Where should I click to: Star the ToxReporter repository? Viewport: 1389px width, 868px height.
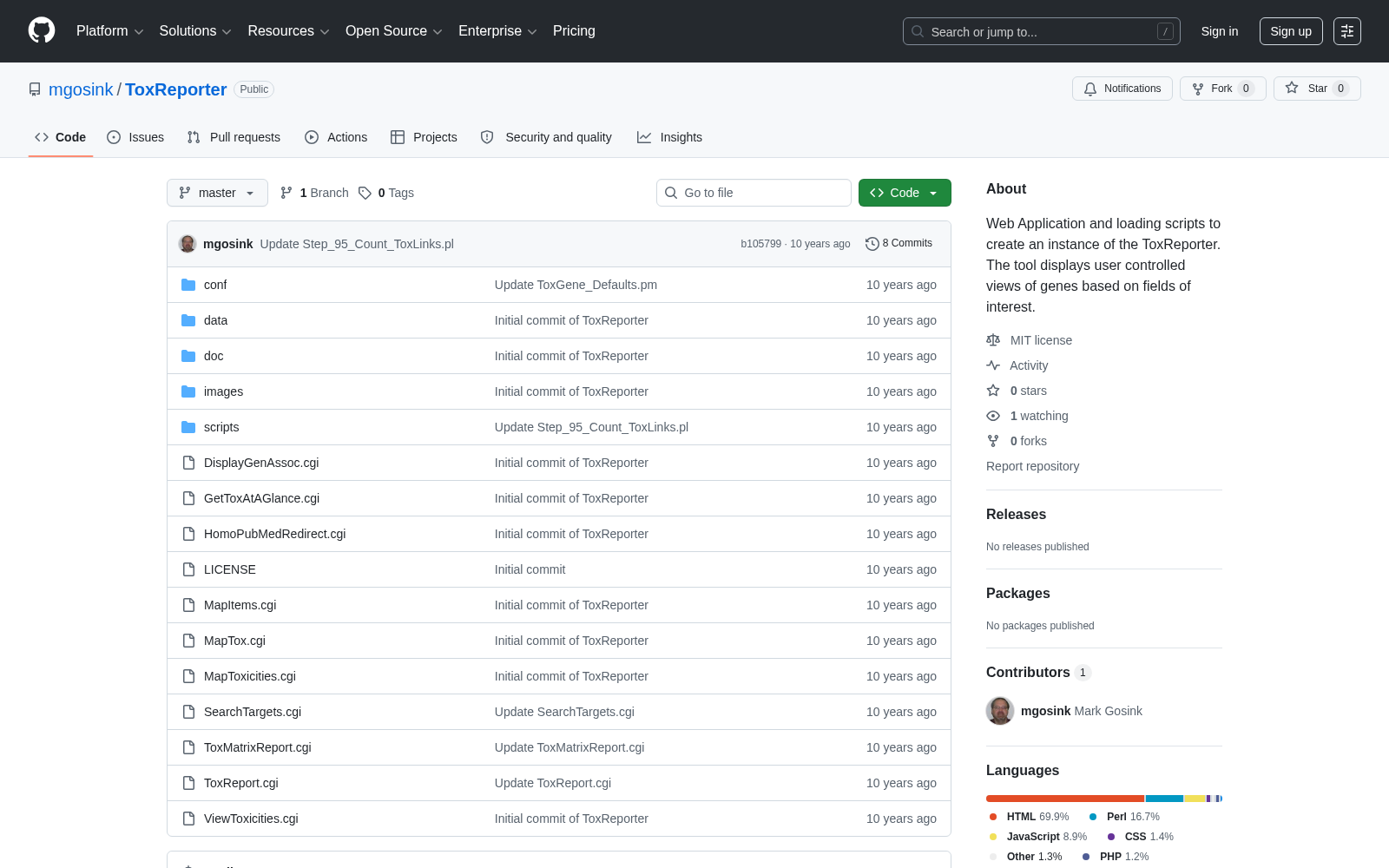click(x=1317, y=89)
